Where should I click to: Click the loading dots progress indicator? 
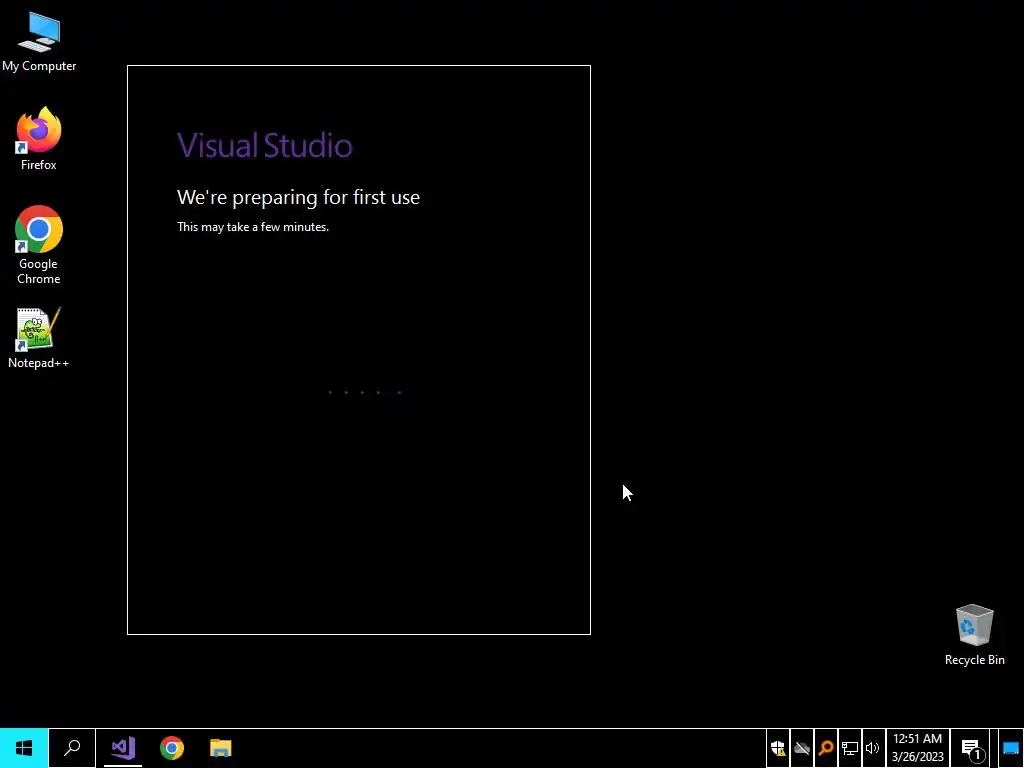point(364,392)
